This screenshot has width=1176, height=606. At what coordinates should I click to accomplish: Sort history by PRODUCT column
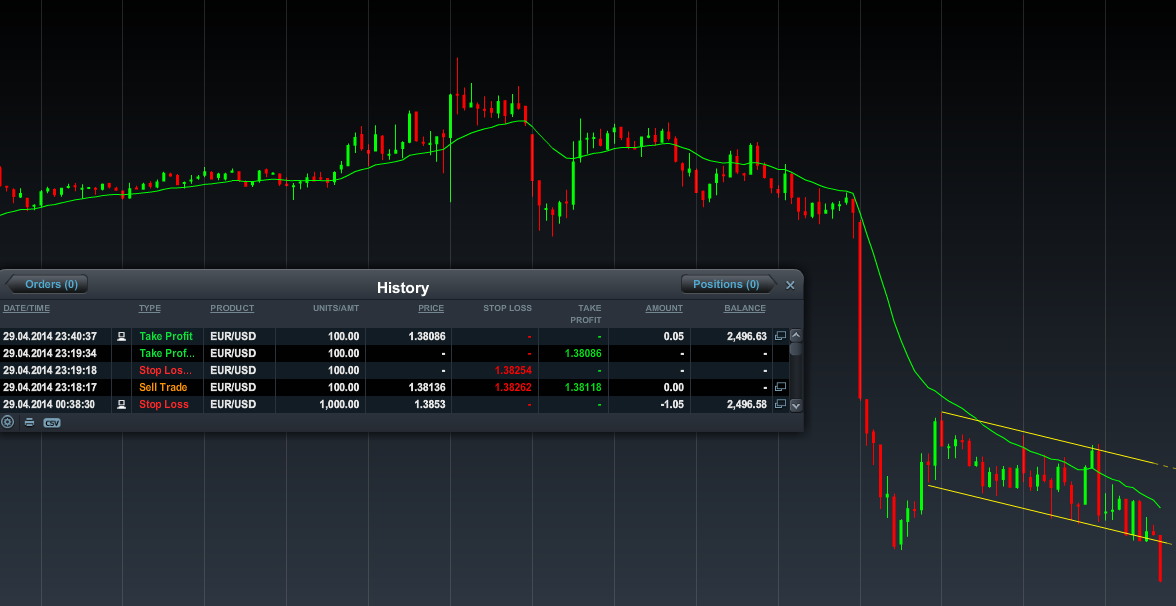pyautogui.click(x=232, y=308)
